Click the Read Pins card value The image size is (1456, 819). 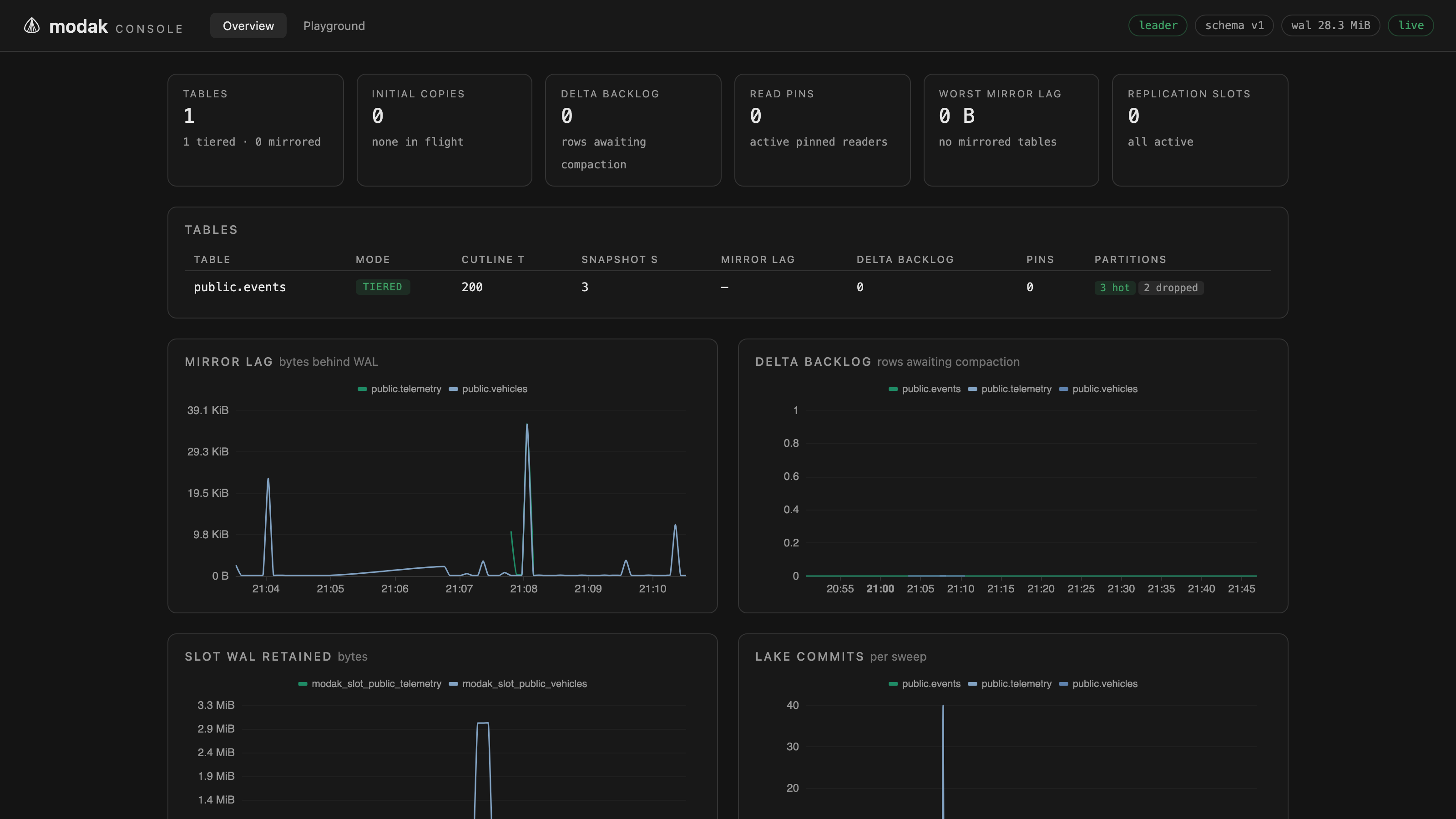756,116
